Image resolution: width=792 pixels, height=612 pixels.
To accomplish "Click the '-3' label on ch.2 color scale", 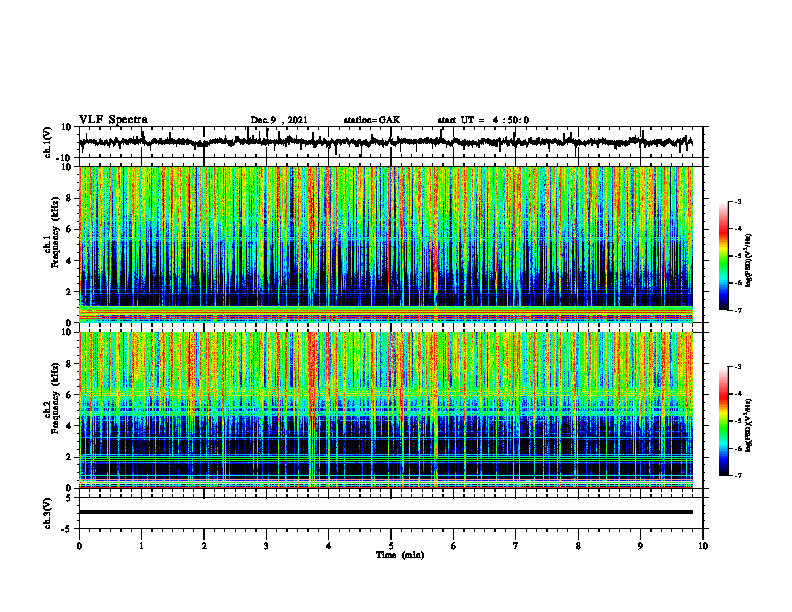I will pos(737,367).
